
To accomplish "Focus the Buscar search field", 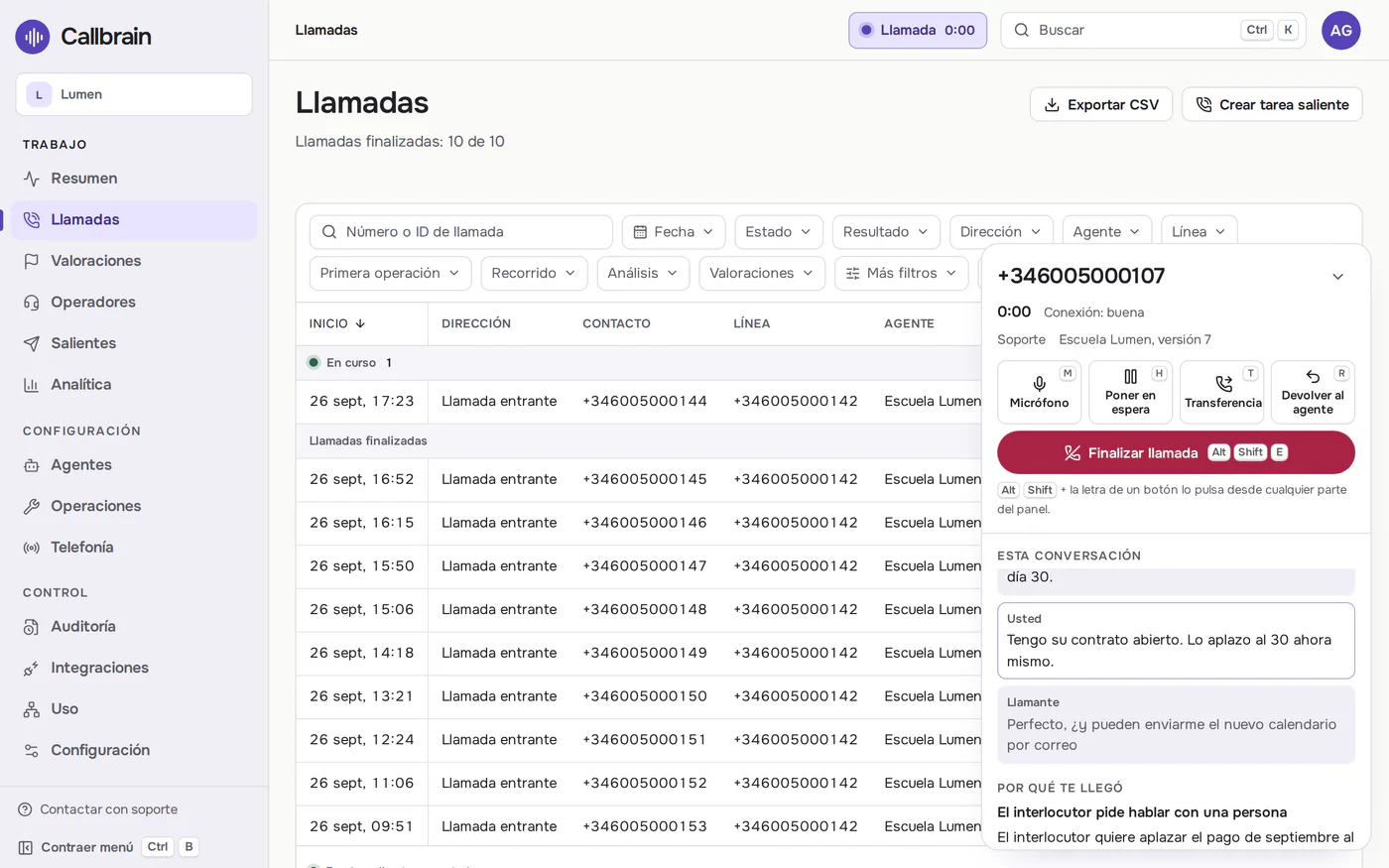I will (x=1153, y=31).
